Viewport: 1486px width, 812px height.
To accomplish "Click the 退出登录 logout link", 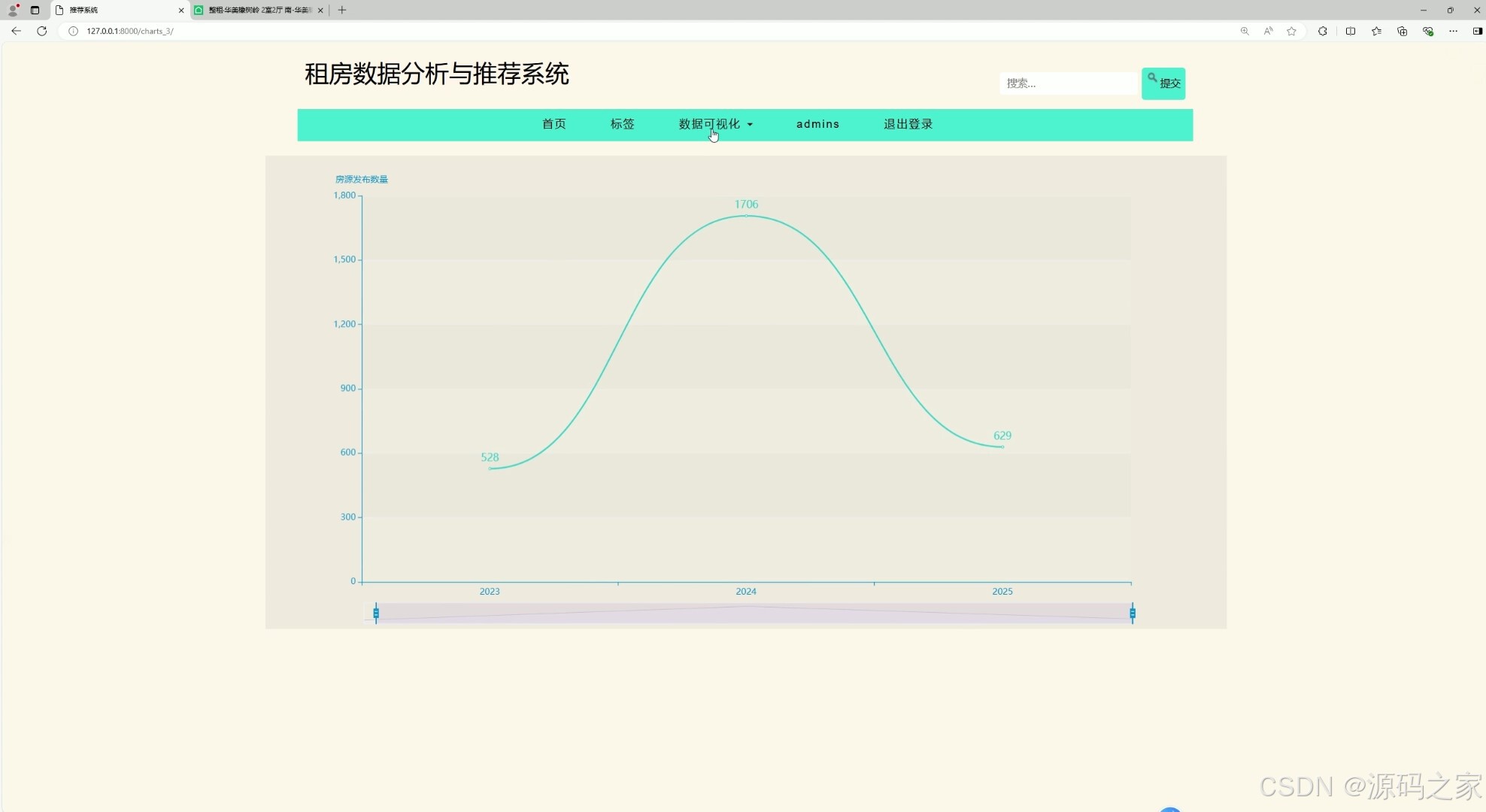I will click(908, 124).
